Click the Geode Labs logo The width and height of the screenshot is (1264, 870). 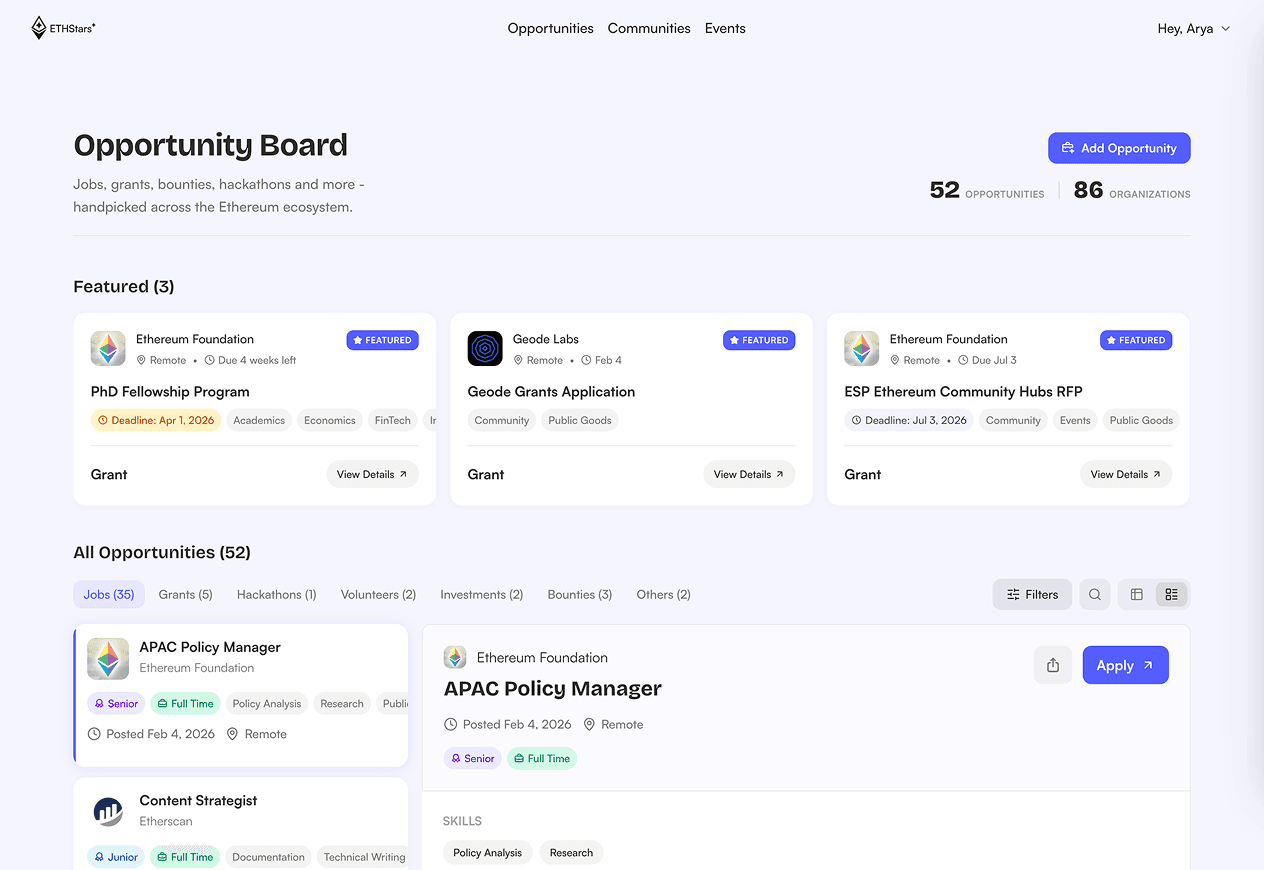click(x=485, y=348)
